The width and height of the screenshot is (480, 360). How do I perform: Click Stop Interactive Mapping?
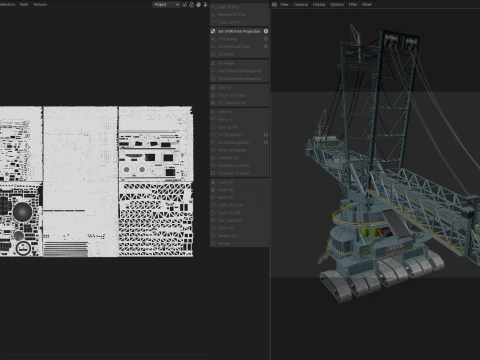point(239,78)
